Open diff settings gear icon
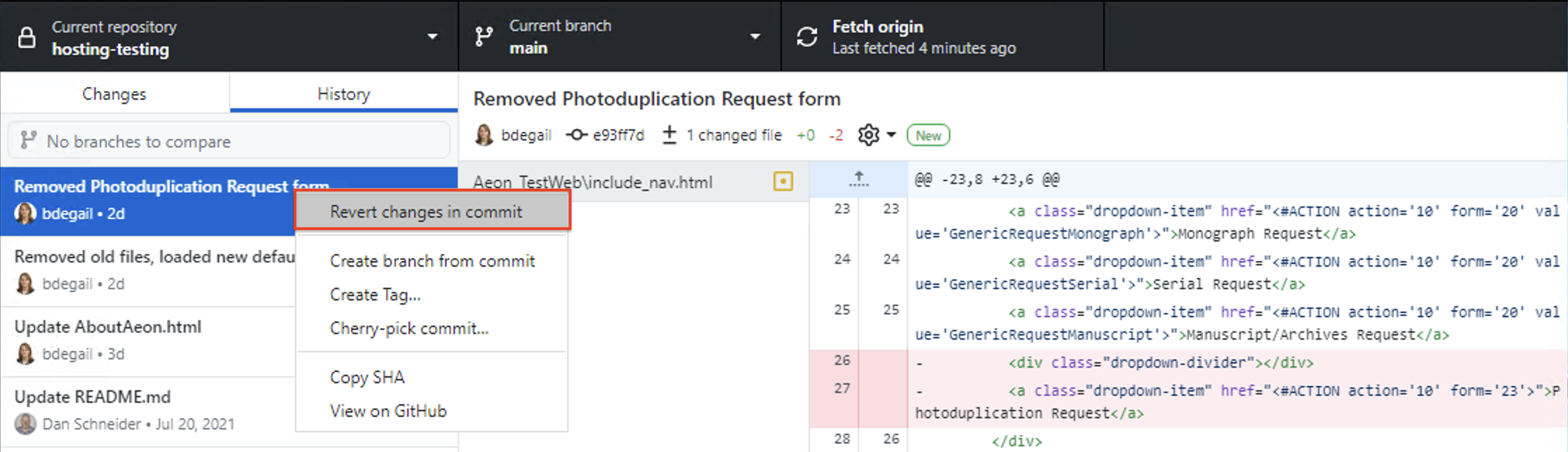The height and width of the screenshot is (452, 1568). [x=868, y=135]
